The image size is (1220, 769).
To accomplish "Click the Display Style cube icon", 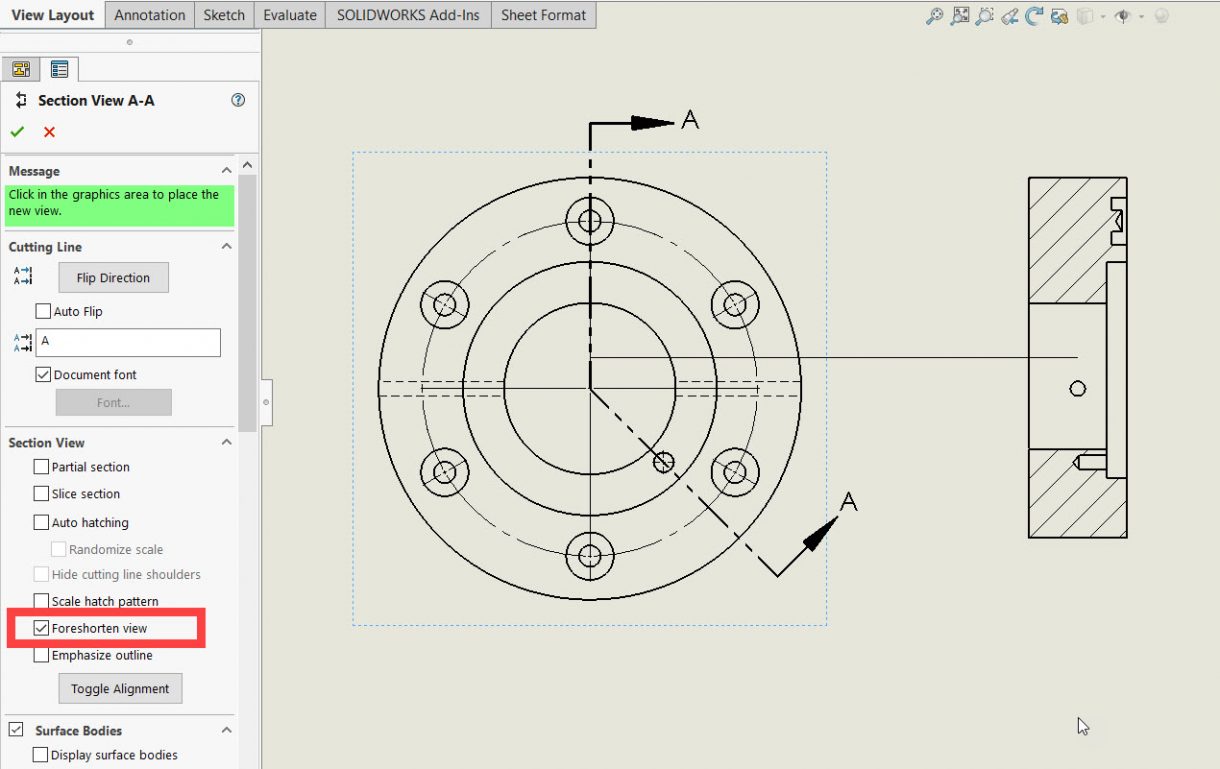I will 1085,16.
